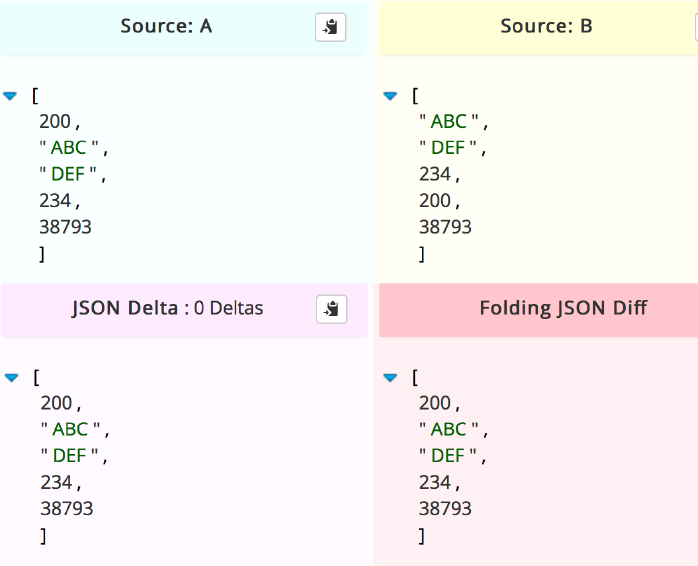Image resolution: width=698 pixels, height=566 pixels.
Task: Collapse the array in Source B panel
Action: [390, 96]
